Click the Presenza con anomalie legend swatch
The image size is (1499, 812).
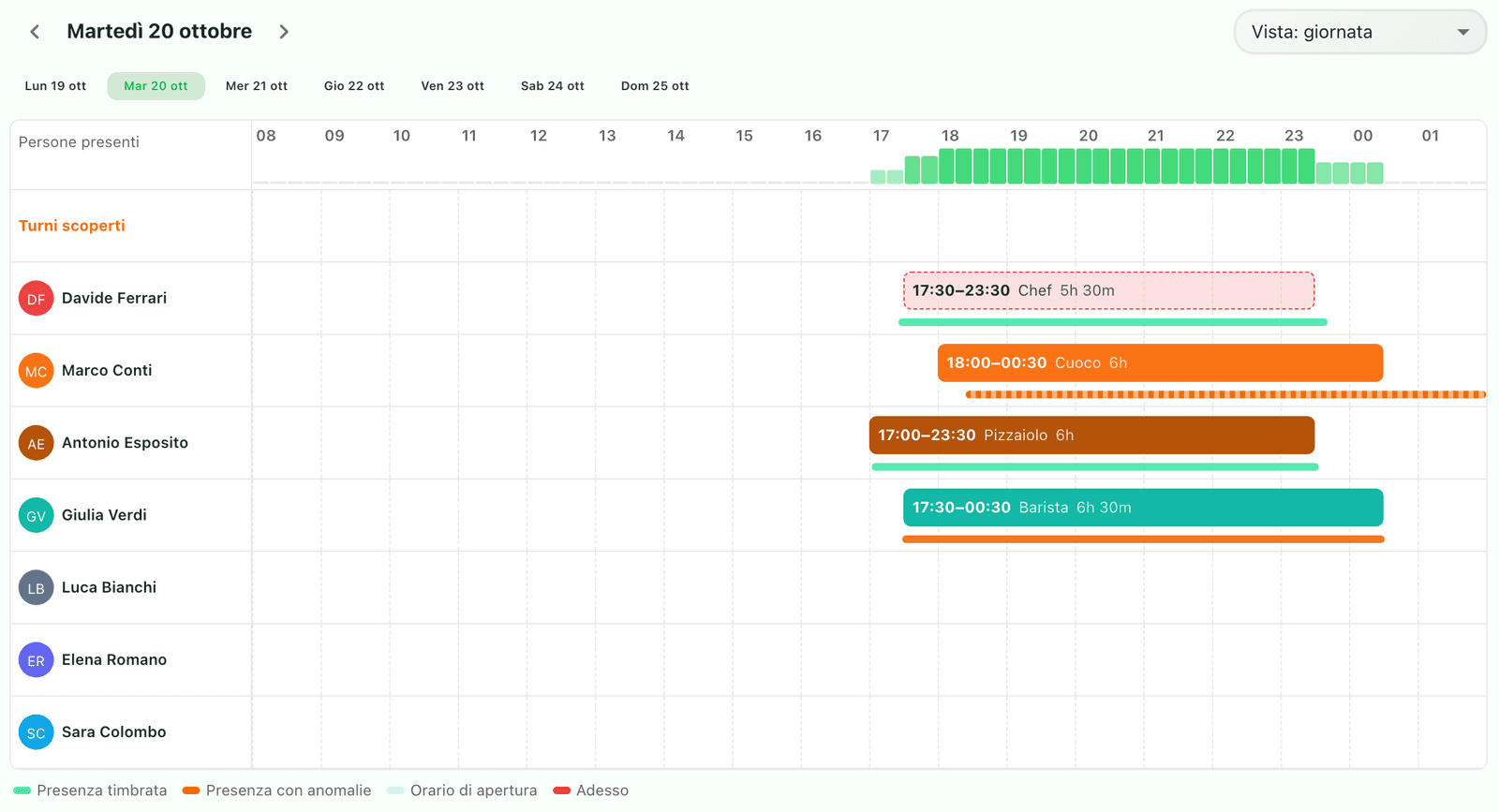191,790
